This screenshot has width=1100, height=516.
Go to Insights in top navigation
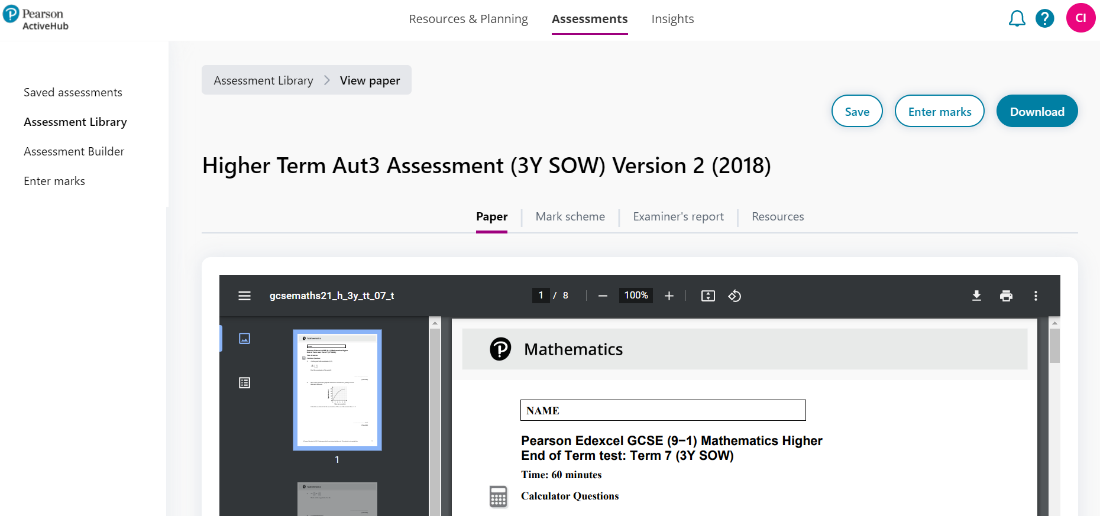pyautogui.click(x=672, y=19)
